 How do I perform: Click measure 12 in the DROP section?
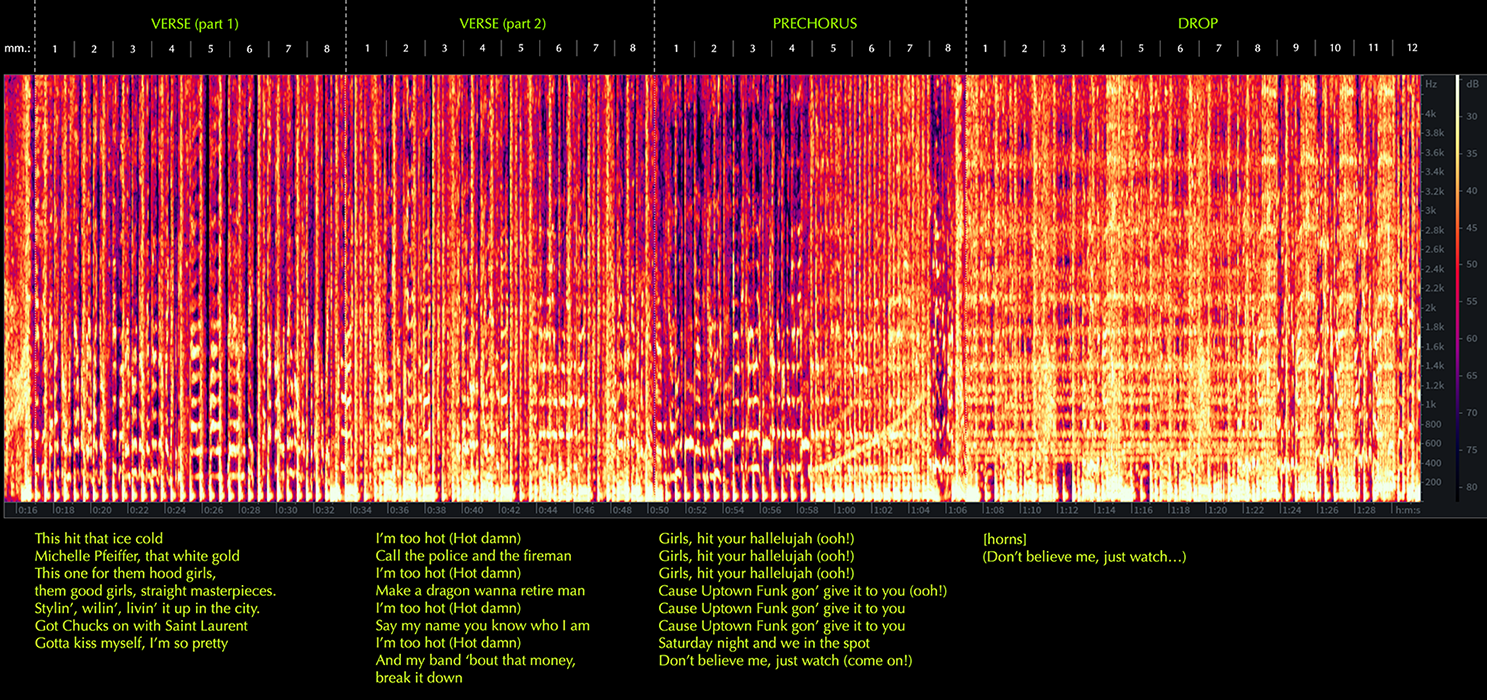1411,48
